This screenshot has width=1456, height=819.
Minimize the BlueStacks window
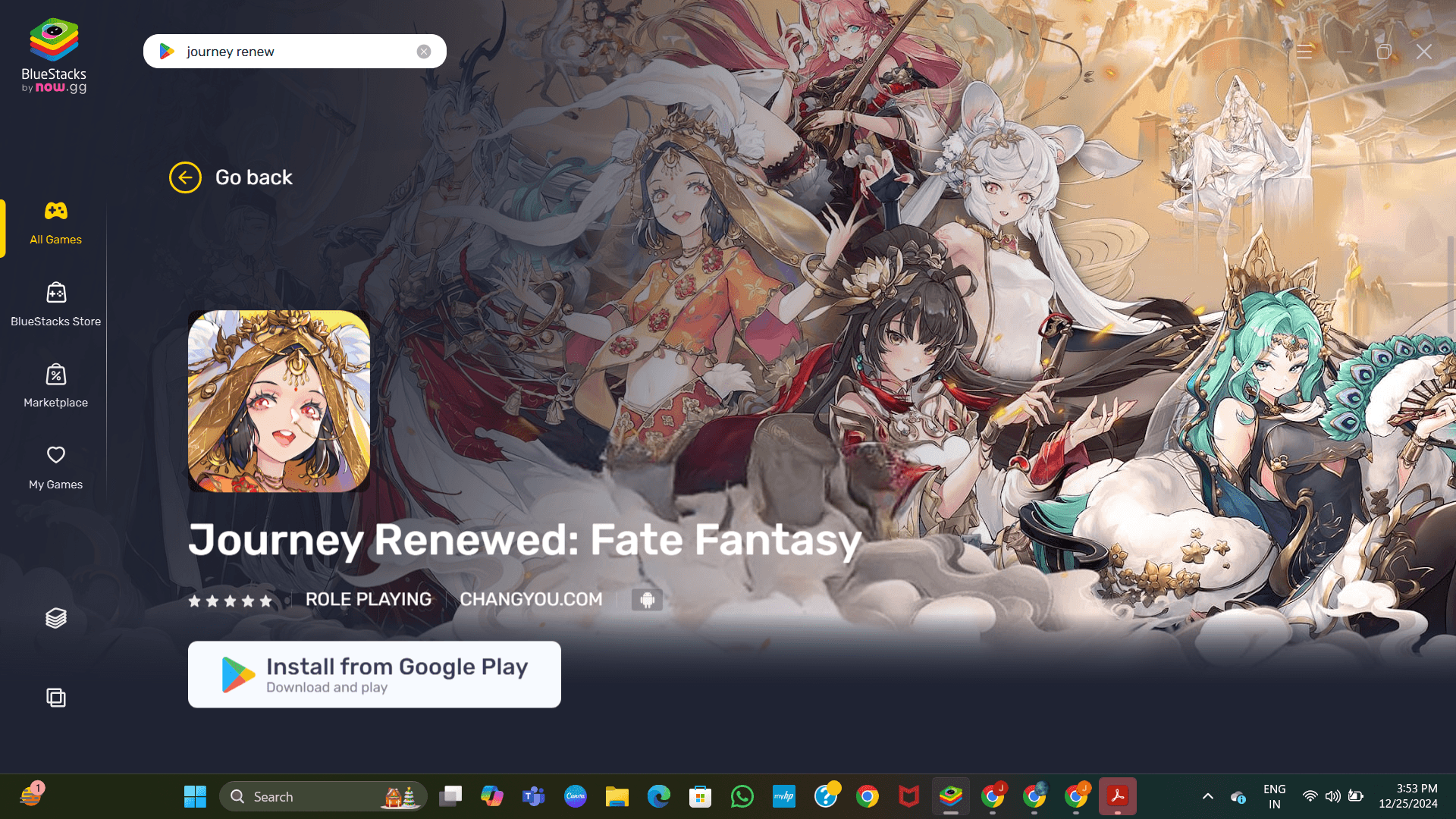point(1345,52)
